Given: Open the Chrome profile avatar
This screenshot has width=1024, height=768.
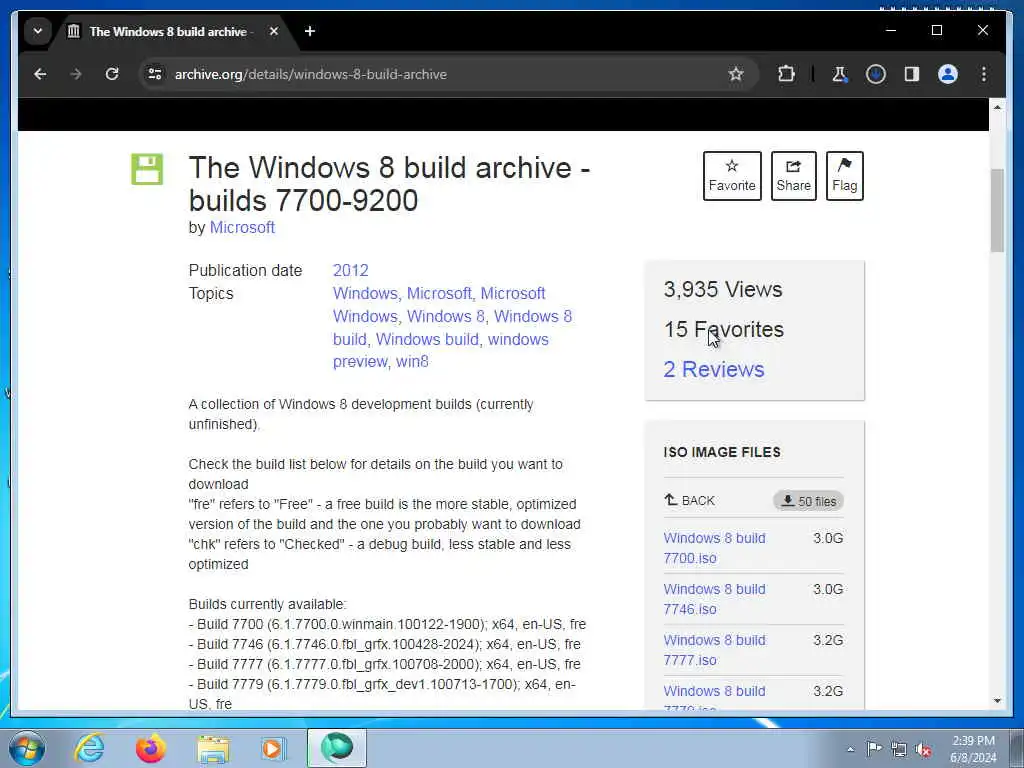Looking at the screenshot, I should point(948,74).
